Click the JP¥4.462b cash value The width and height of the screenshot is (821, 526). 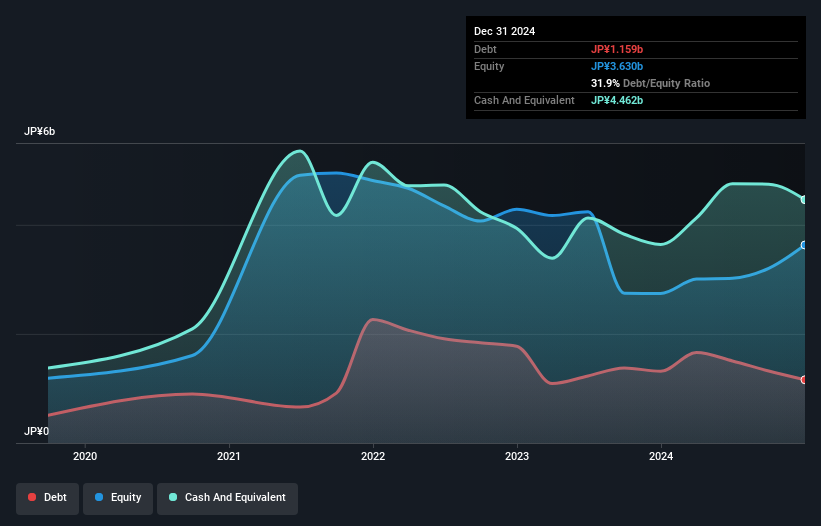click(617, 100)
